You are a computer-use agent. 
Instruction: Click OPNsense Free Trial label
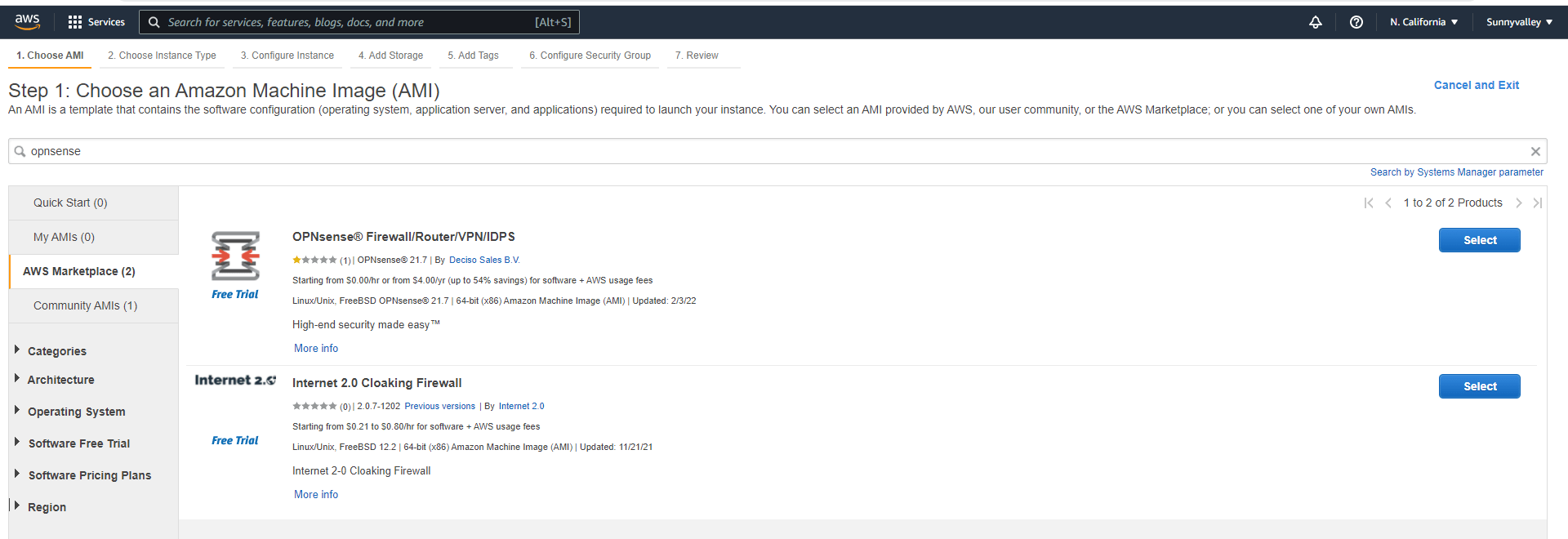(x=234, y=294)
